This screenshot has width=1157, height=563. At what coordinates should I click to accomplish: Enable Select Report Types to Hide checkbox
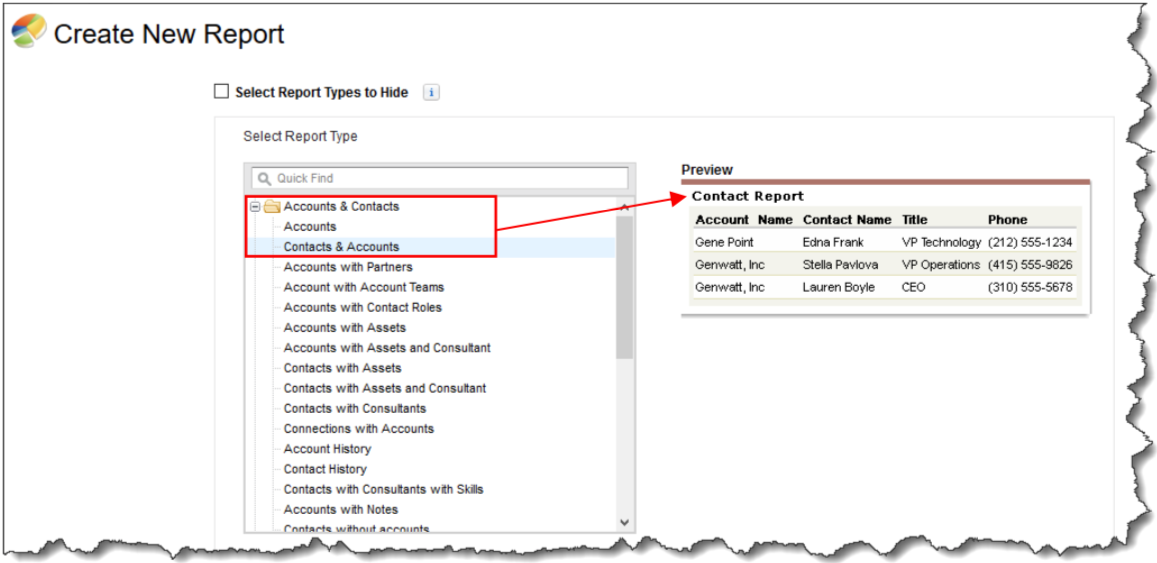(222, 92)
